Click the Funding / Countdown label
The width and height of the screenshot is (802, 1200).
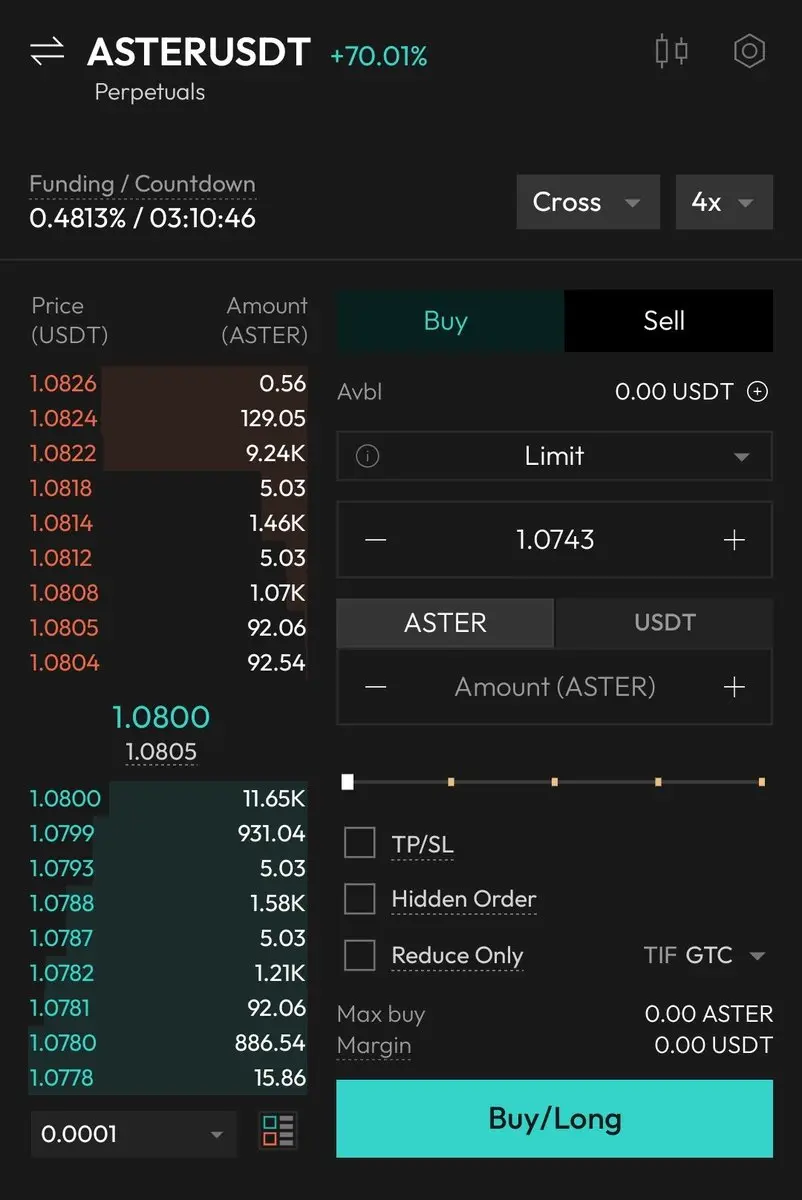[x=142, y=184]
